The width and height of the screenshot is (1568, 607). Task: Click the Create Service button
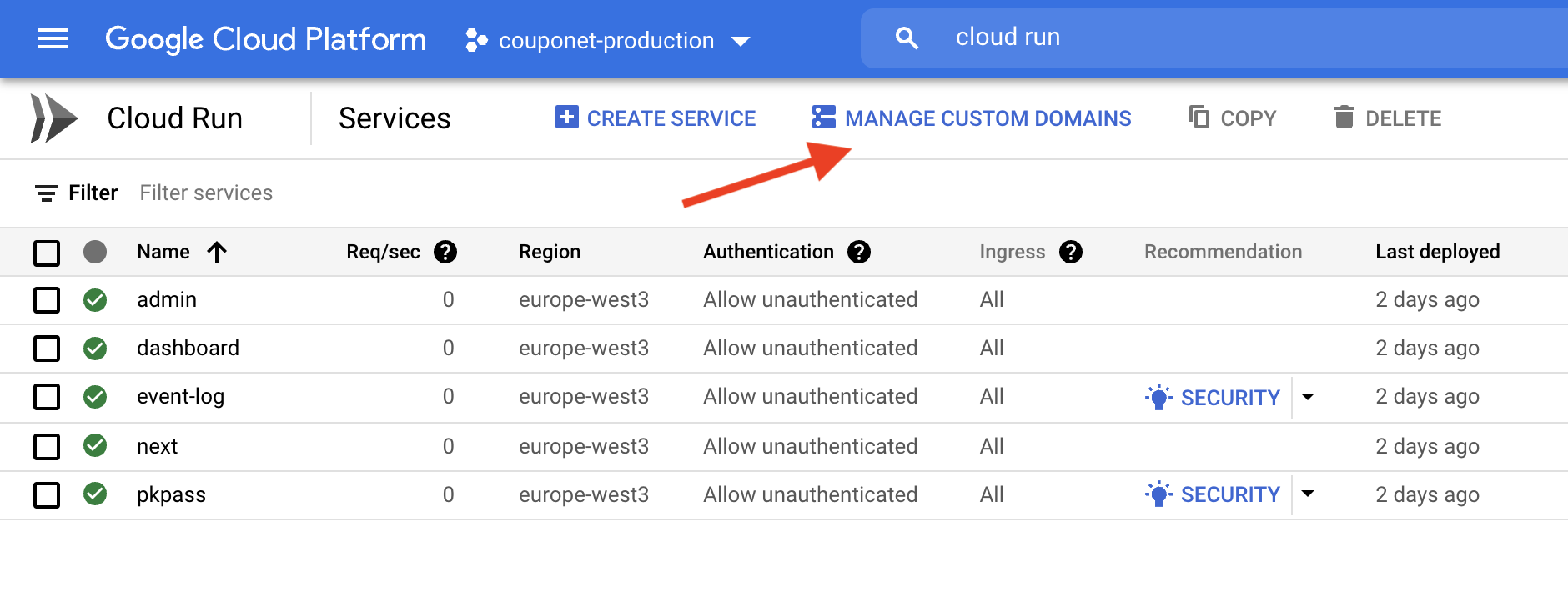656,118
